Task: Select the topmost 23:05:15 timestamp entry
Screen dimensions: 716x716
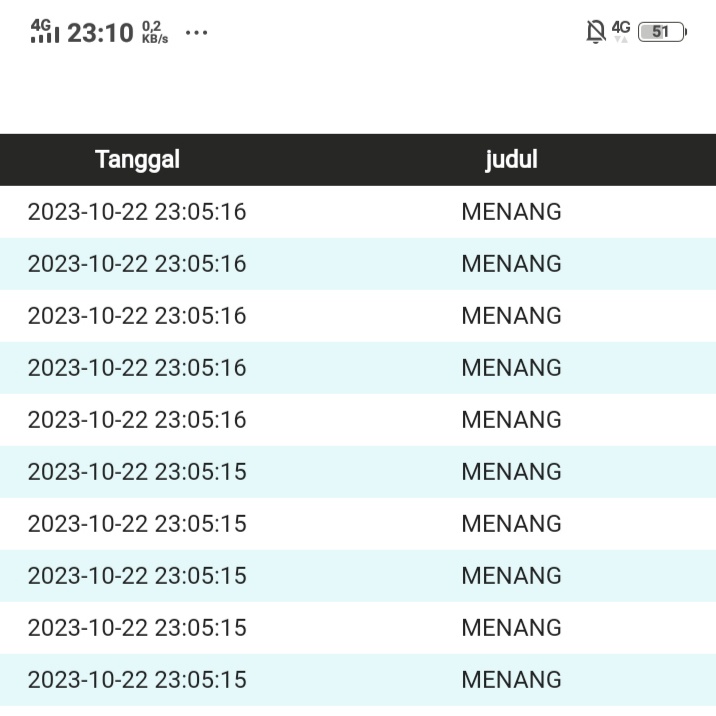Action: (137, 472)
